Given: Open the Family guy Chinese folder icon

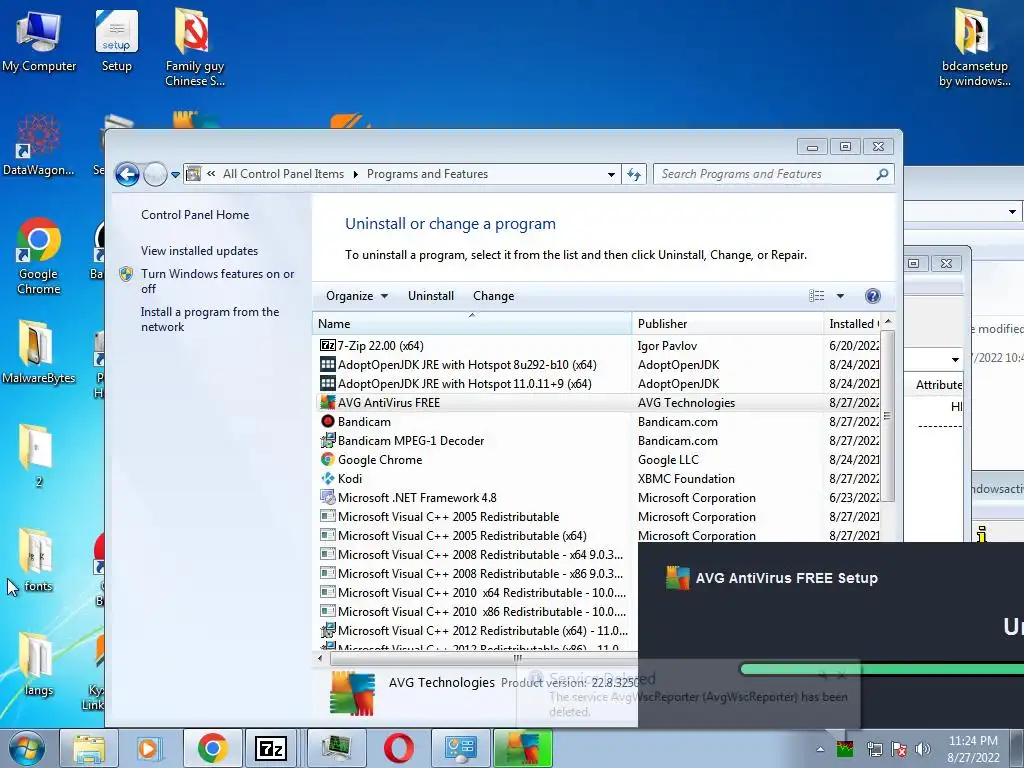Looking at the screenshot, I should pyautogui.click(x=194, y=47).
